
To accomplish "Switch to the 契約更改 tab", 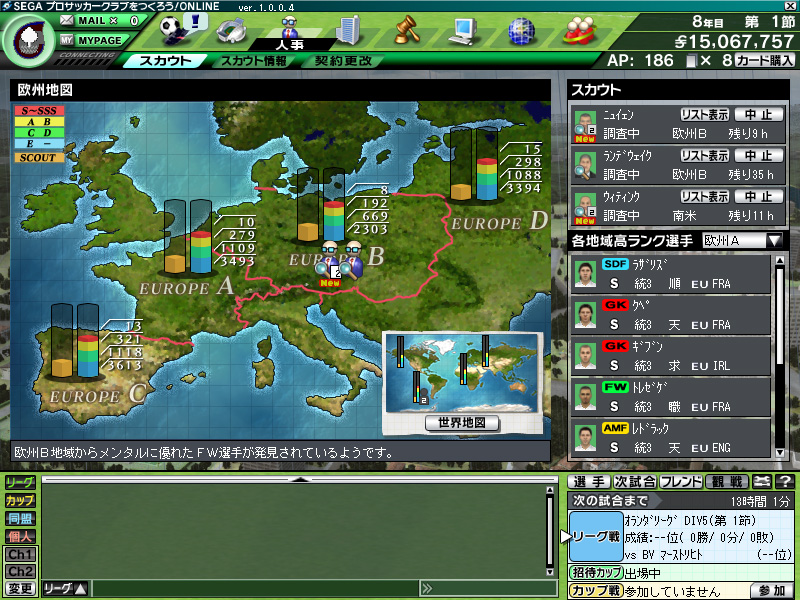I will 343,61.
